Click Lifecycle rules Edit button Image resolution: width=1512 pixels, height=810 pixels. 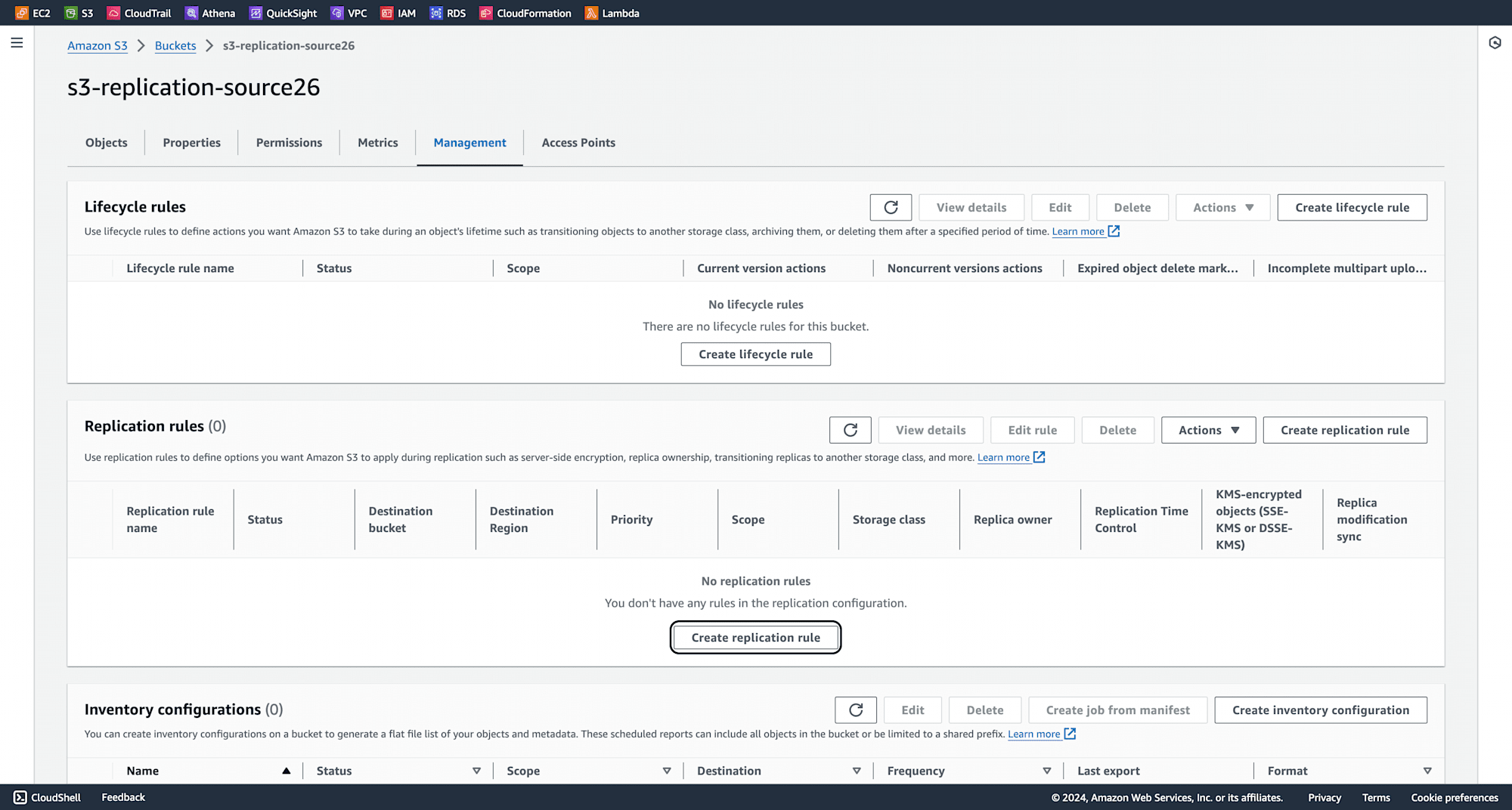click(x=1060, y=207)
